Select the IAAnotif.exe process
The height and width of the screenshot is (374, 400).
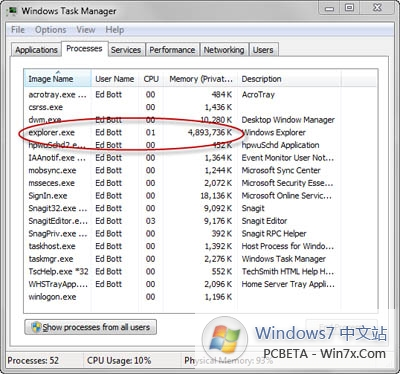[200, 158]
